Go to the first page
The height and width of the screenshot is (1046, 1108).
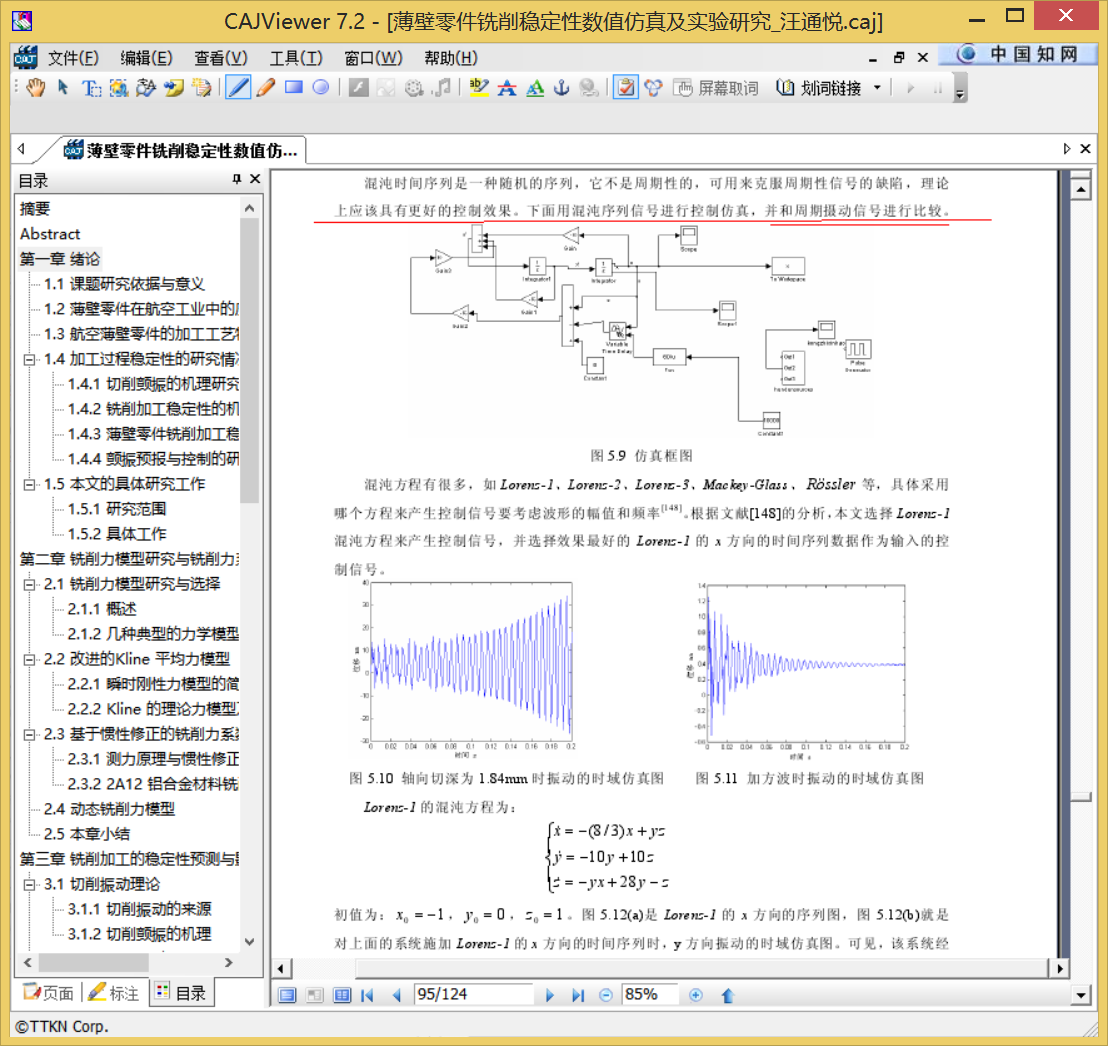367,995
